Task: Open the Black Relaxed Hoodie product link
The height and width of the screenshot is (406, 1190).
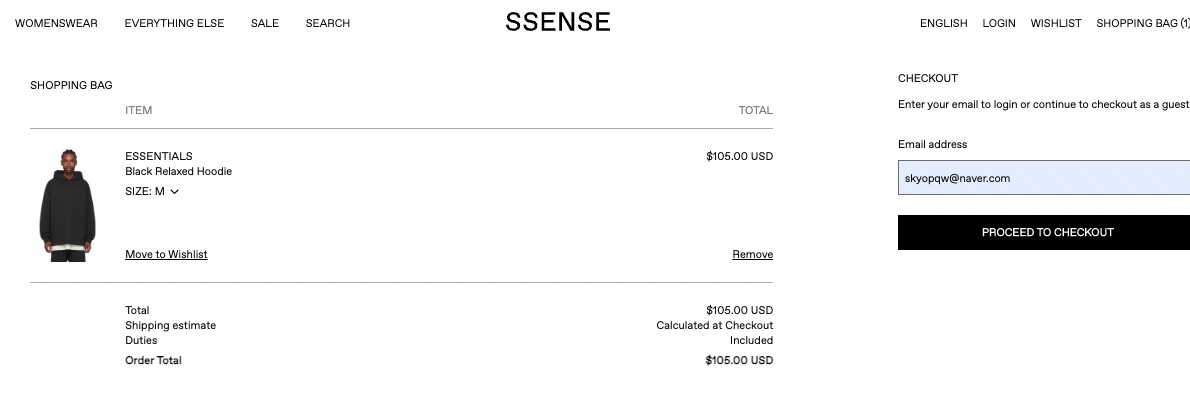Action: [178, 171]
